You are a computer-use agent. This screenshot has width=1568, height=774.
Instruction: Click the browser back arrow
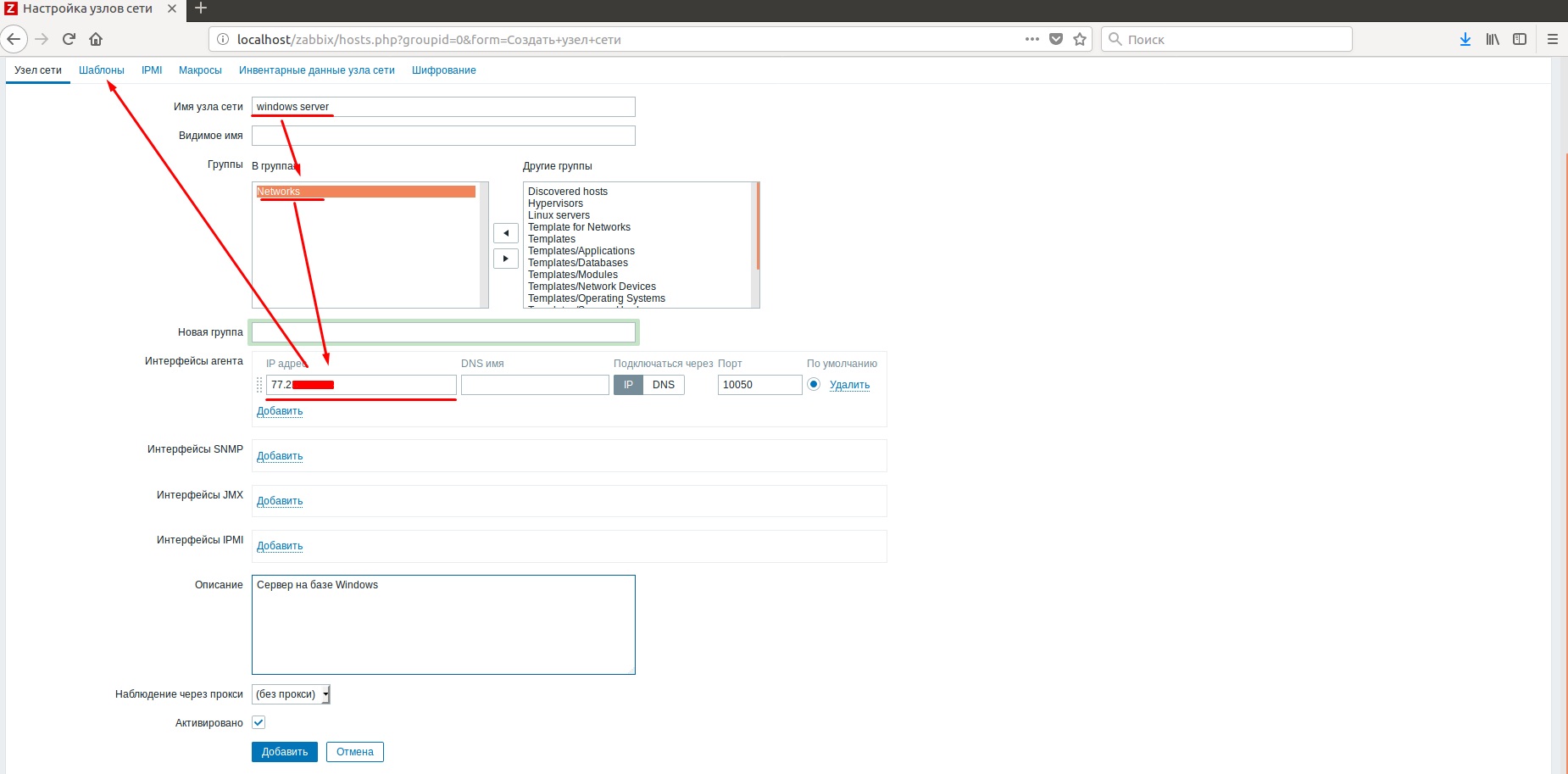(14, 39)
